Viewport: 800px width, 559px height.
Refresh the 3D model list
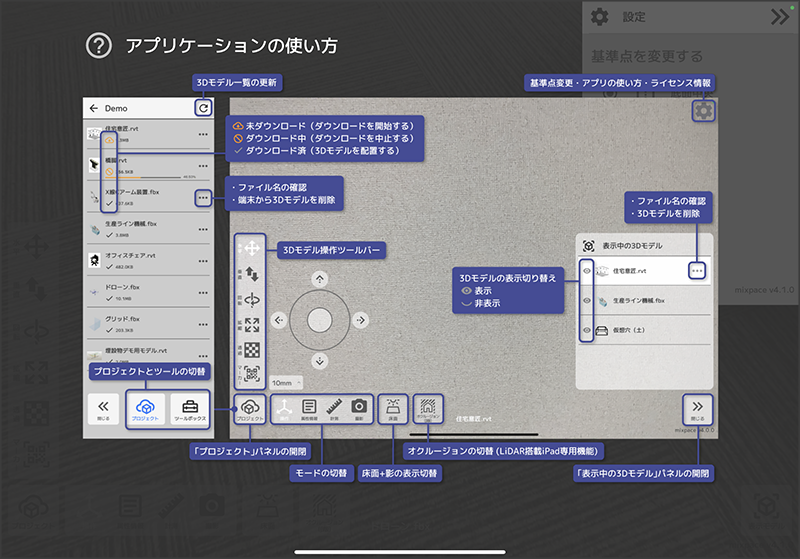pos(204,108)
